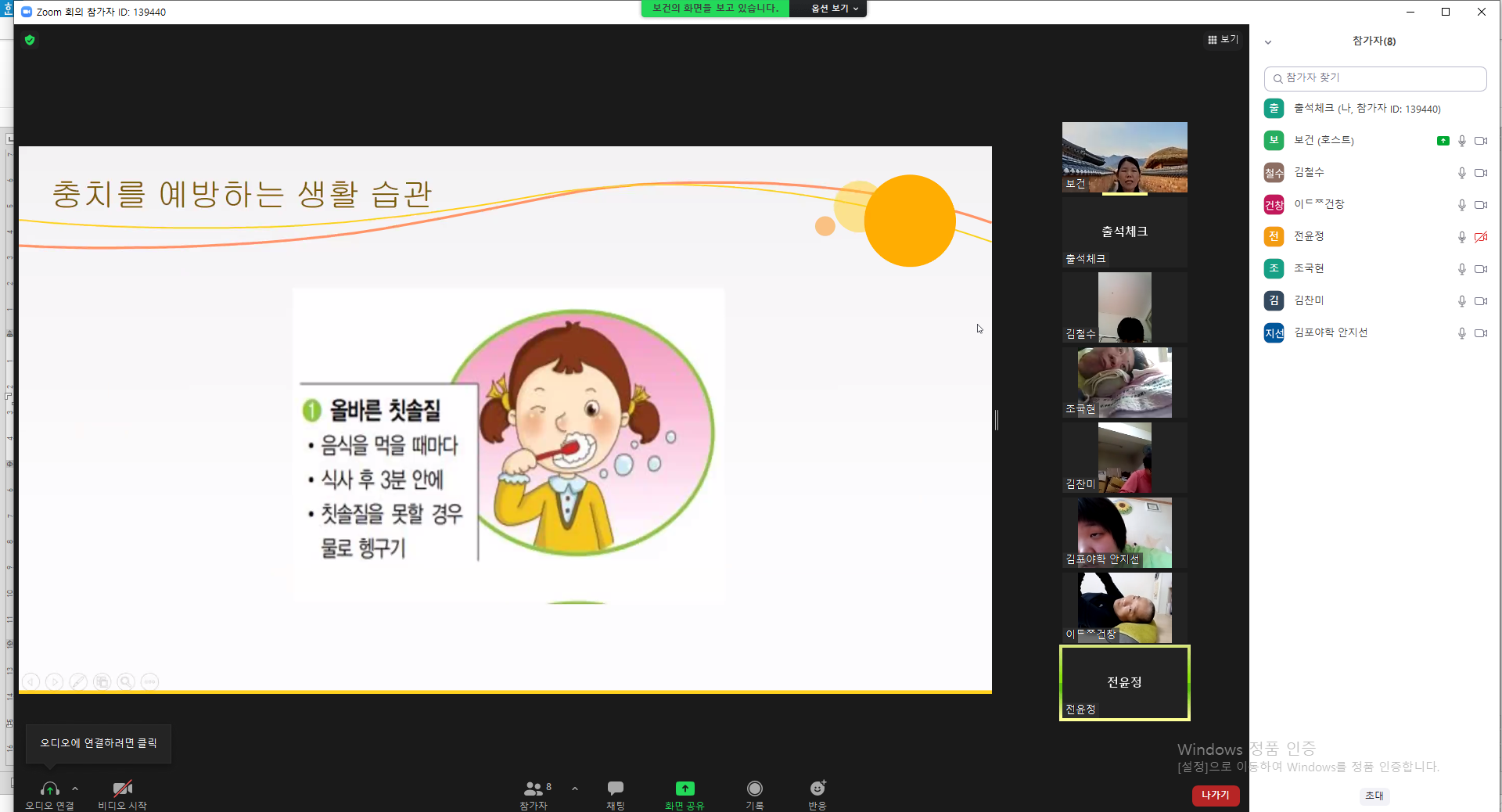Click camera icon for 김포야학 안지선

click(1481, 333)
